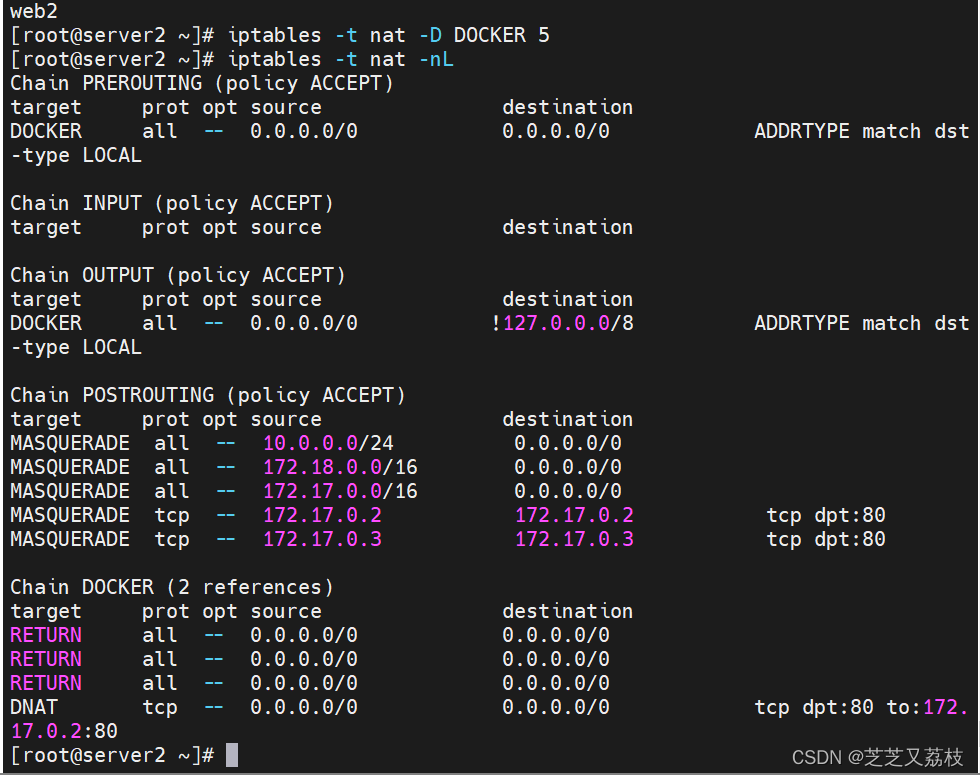Click the "iptables -t nat -nL" command
Image resolution: width=980 pixels, height=778 pixels.
coord(341,59)
